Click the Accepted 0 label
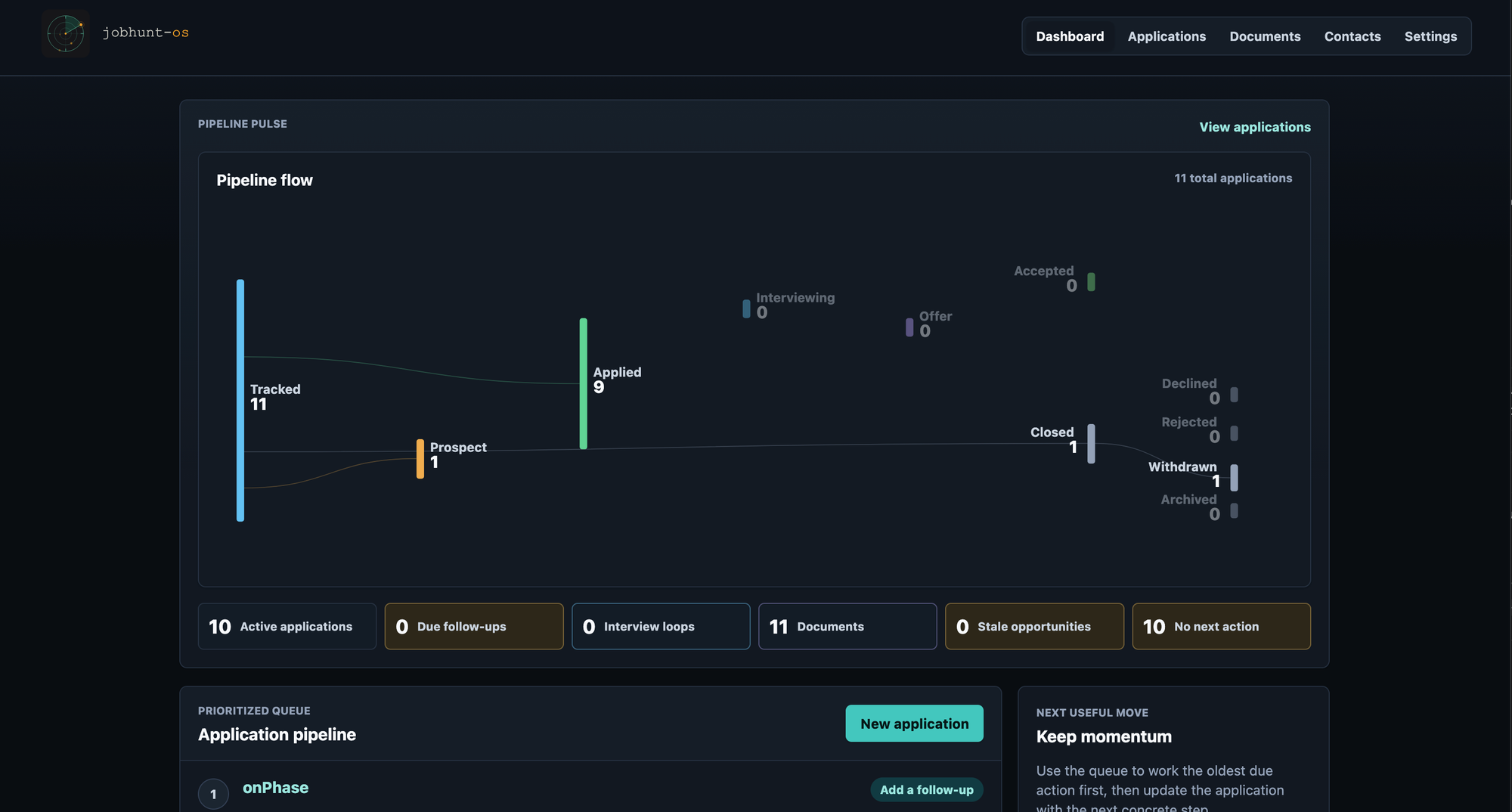The image size is (1512, 812). pyautogui.click(x=1045, y=278)
